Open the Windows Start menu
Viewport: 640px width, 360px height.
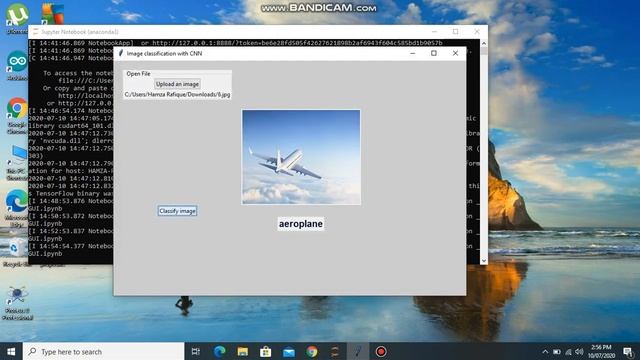tap(11, 351)
